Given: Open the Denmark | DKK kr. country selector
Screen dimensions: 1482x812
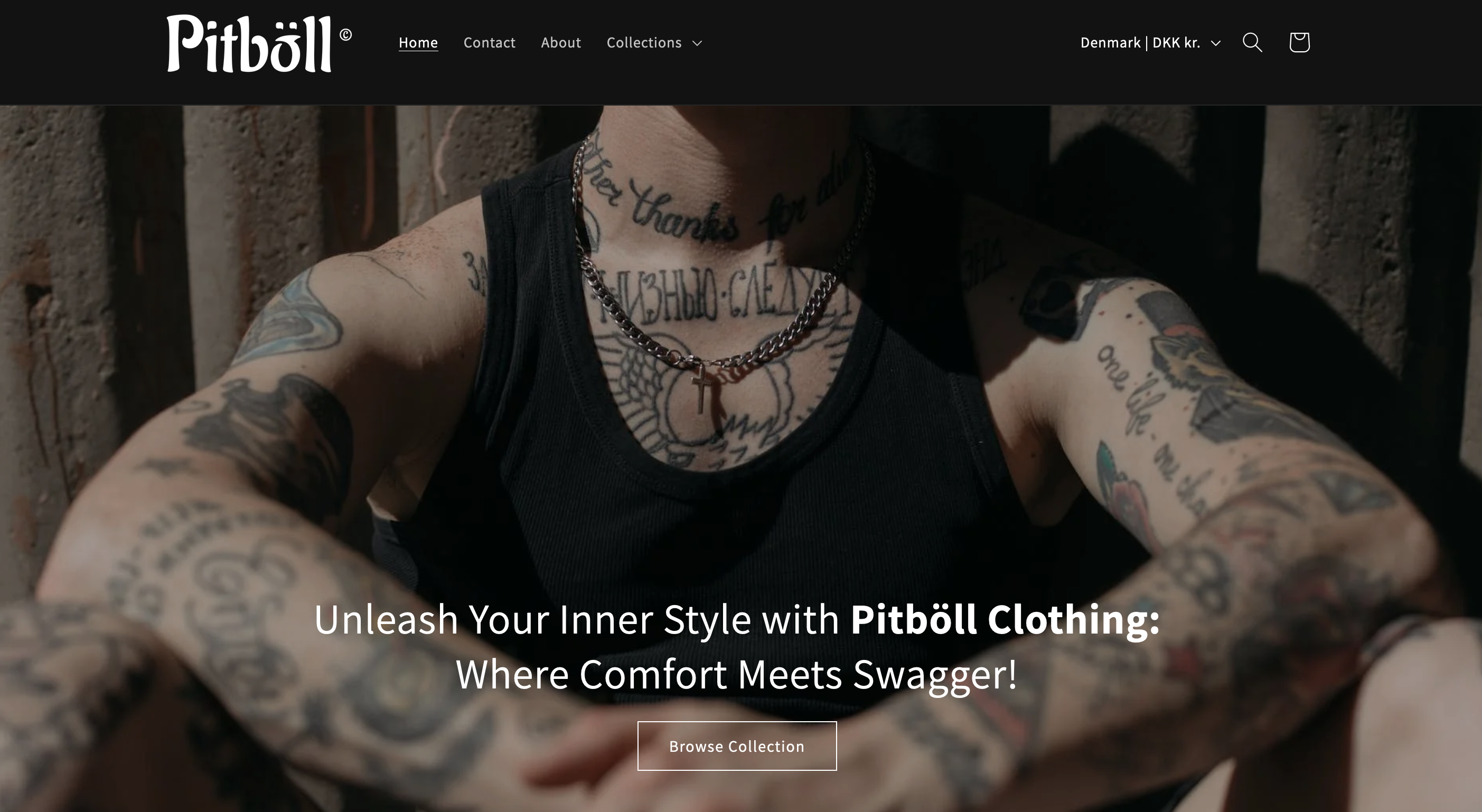Looking at the screenshot, I should pos(1151,43).
